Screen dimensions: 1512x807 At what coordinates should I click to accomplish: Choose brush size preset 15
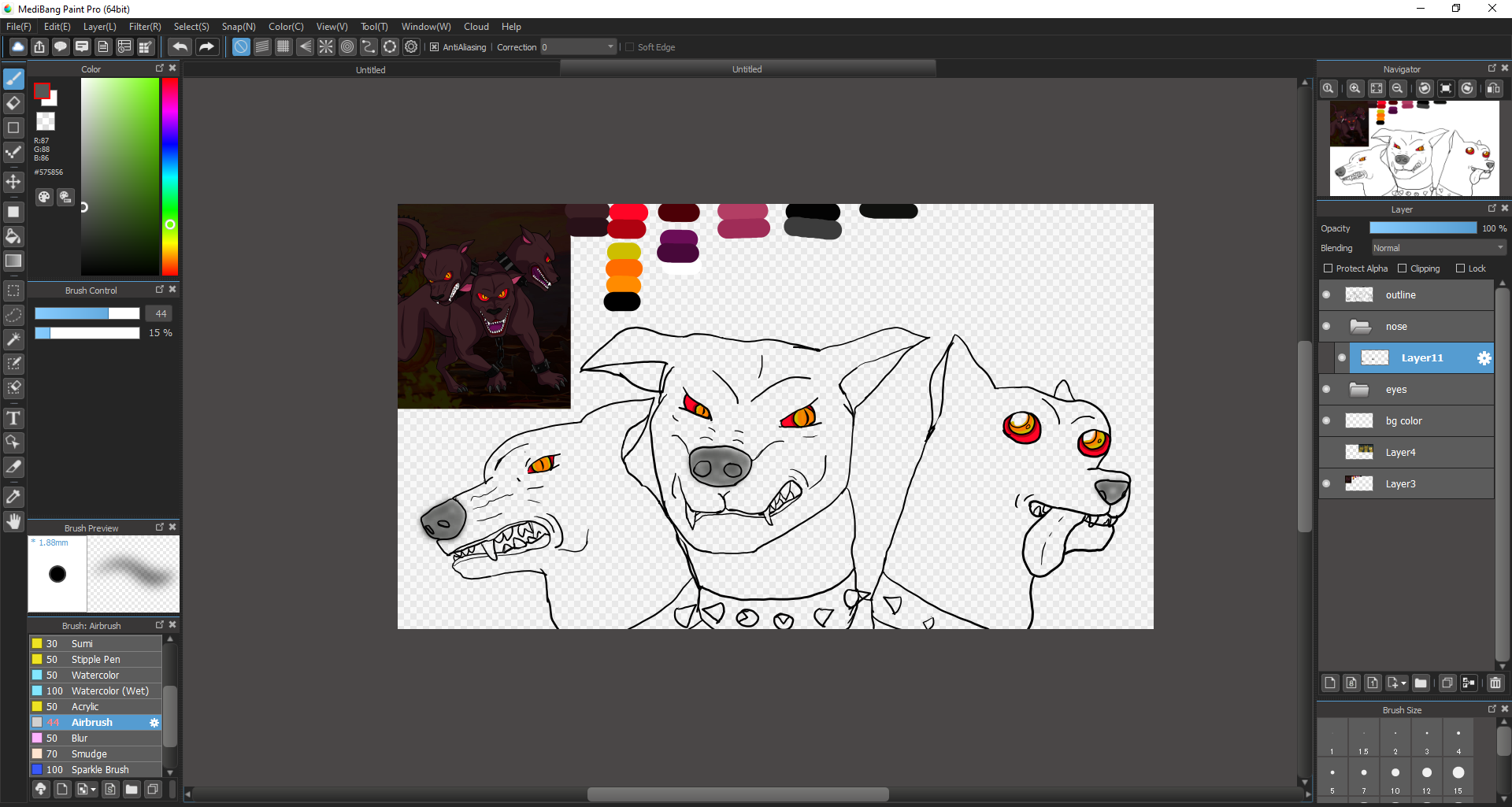coord(1458,778)
